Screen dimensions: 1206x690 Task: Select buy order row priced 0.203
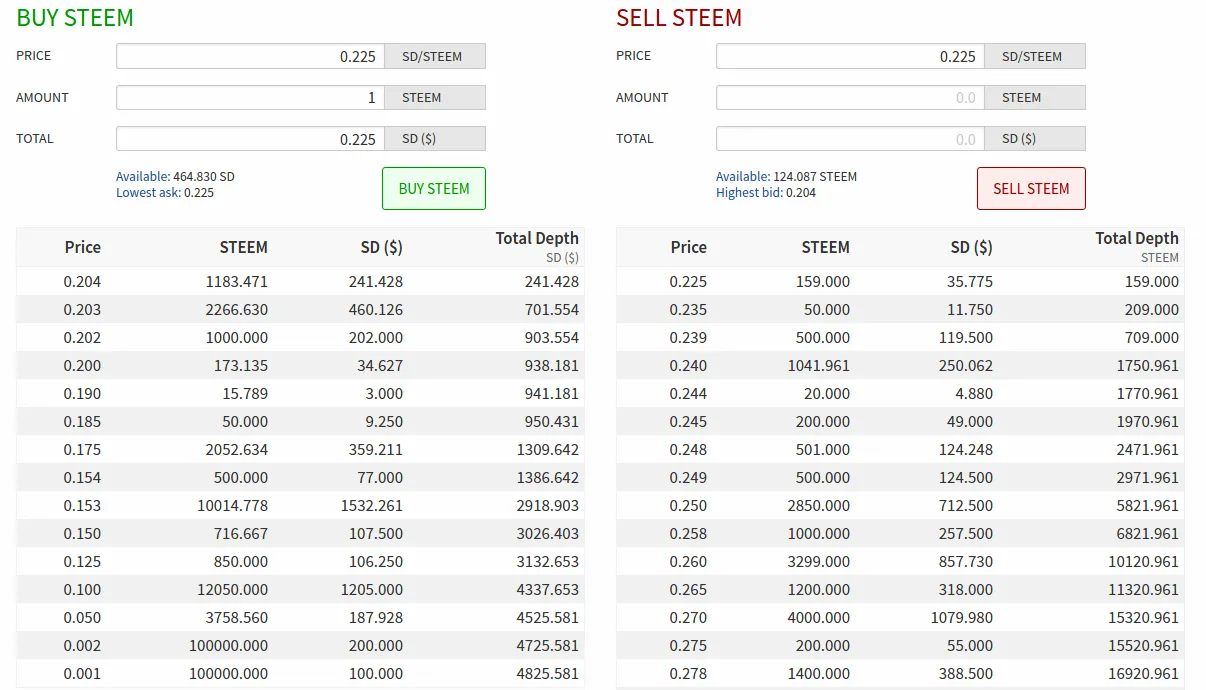[301, 310]
